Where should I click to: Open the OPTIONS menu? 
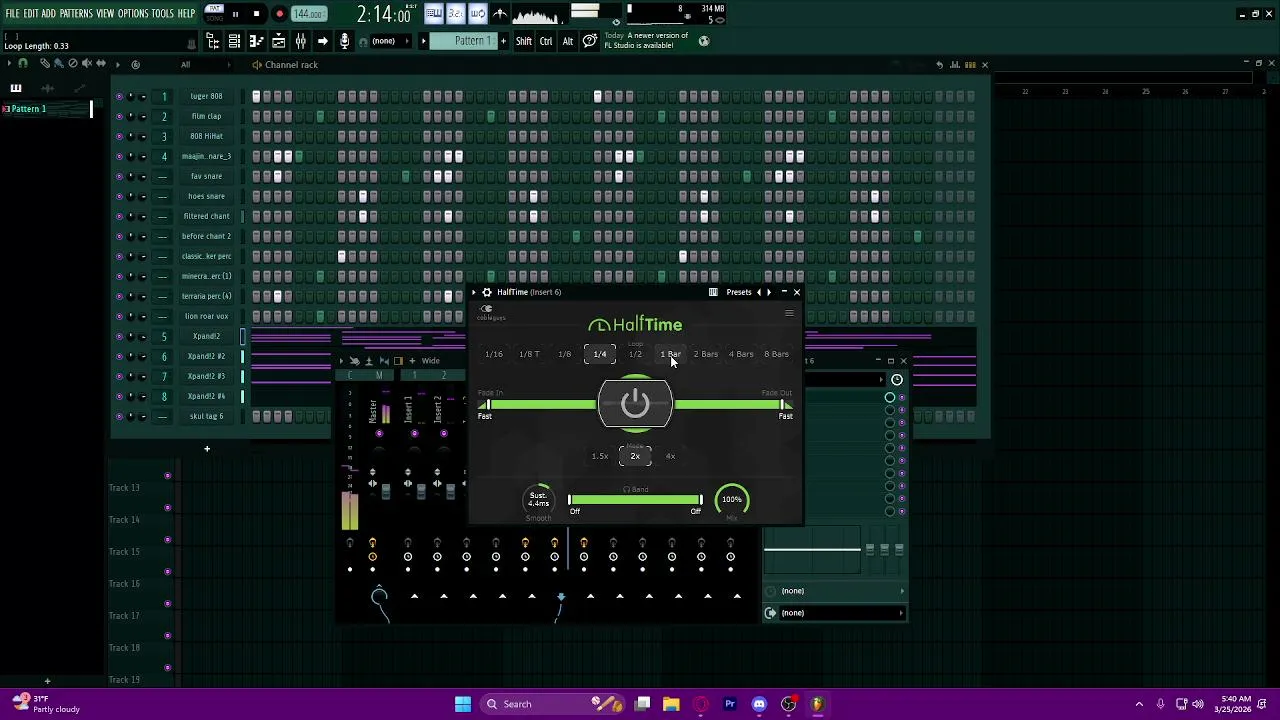click(133, 14)
